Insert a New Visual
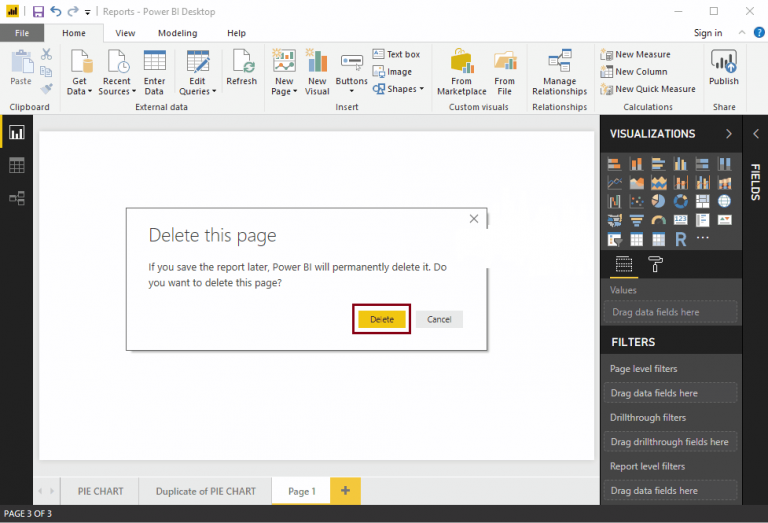Viewport: 768px width, 523px height. (x=317, y=73)
